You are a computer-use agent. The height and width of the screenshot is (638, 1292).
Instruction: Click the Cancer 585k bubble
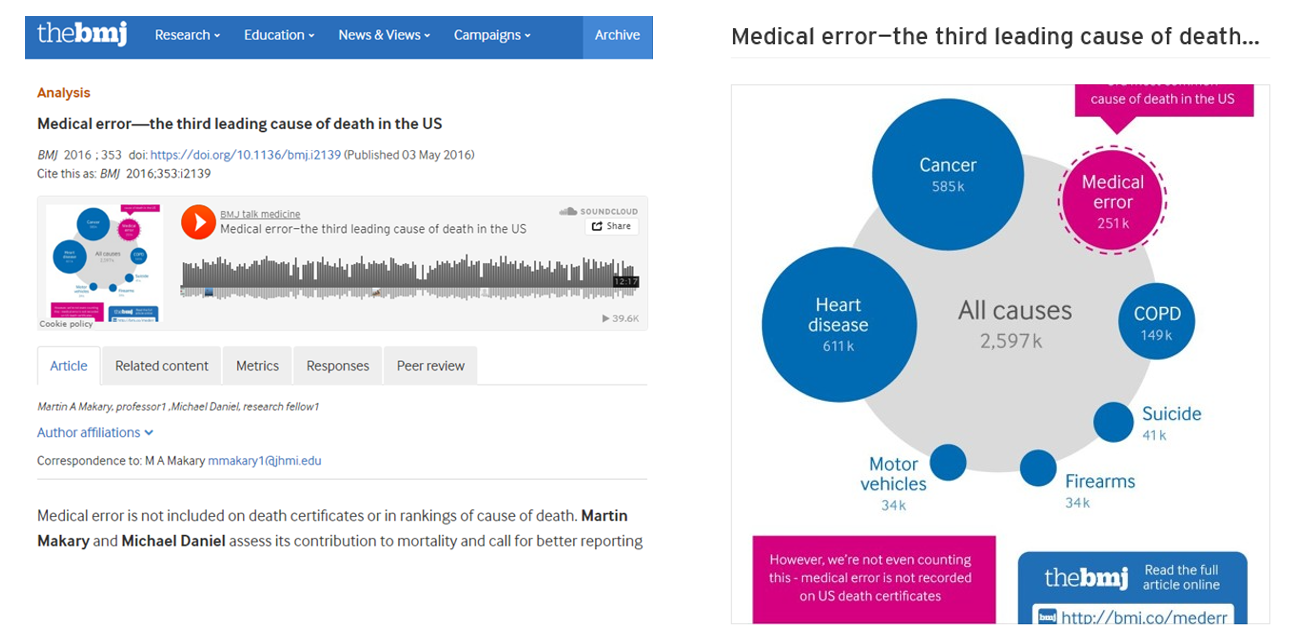pyautogui.click(x=948, y=174)
